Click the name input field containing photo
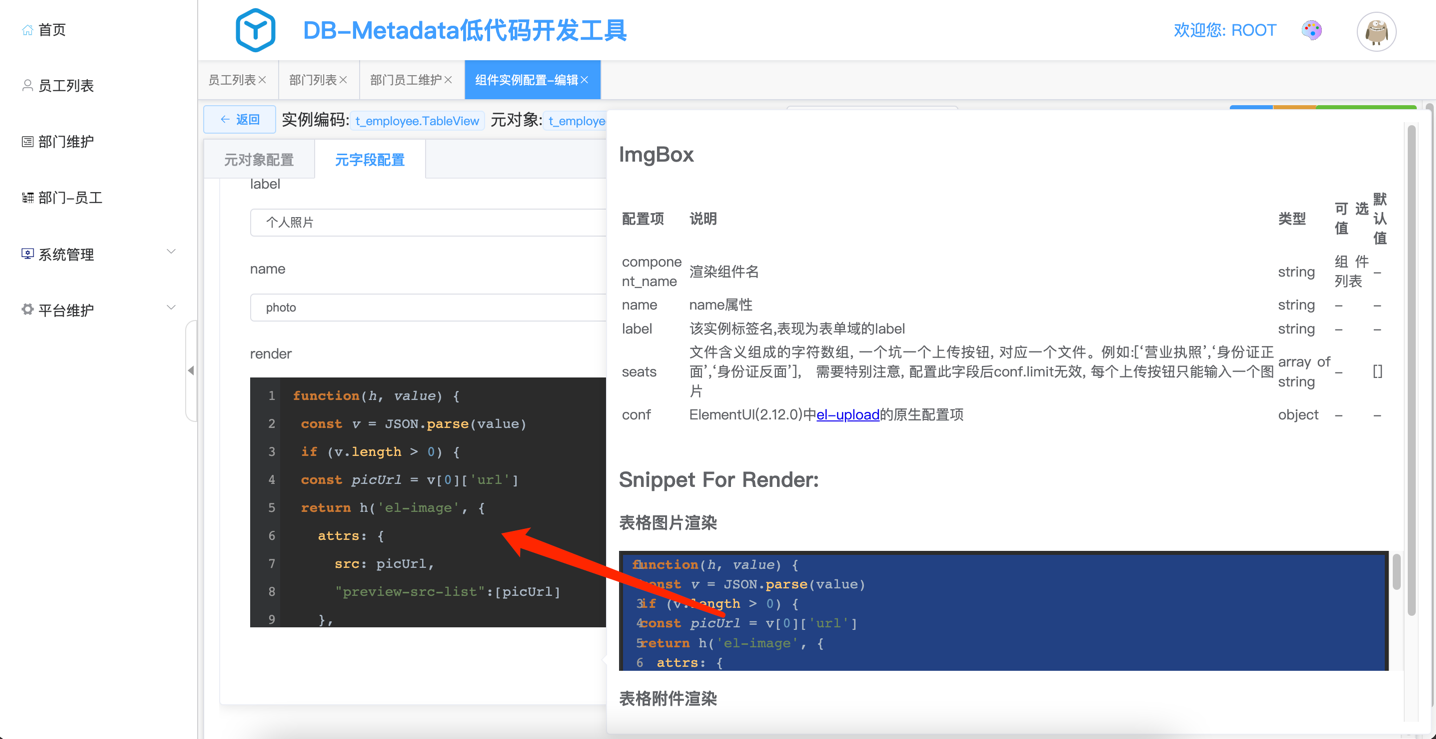This screenshot has height=739, width=1436. coord(428,307)
